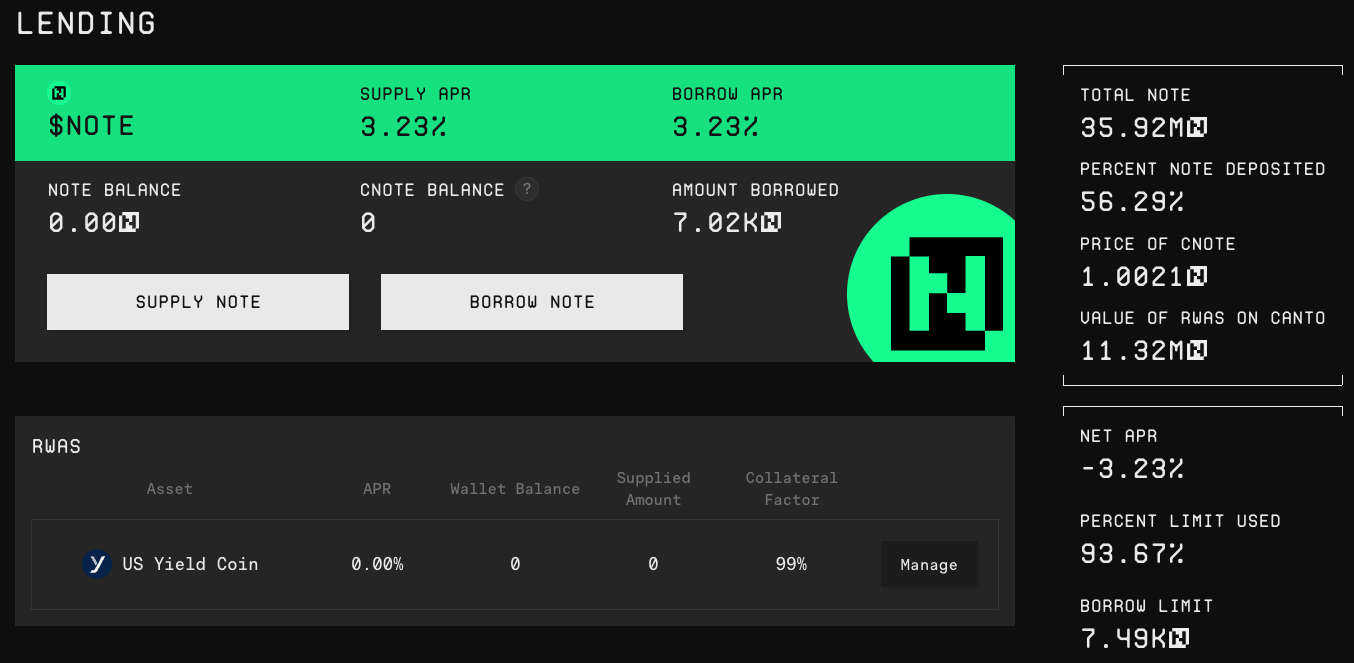Click the NOTE symbol beside Amount Borrowed 7.02K
Viewport: 1354px width, 663px height.
(770, 223)
